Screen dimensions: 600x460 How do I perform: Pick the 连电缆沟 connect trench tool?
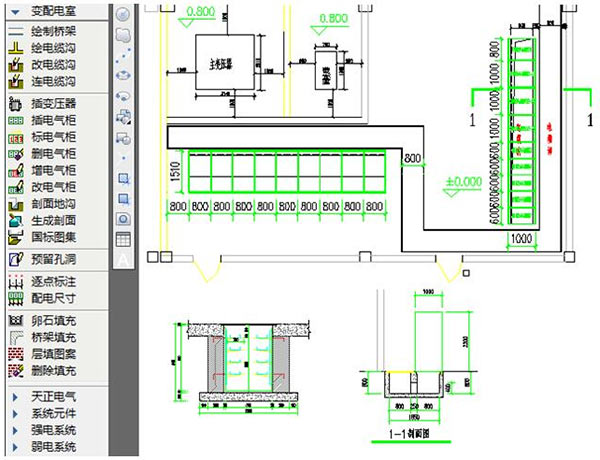[x=42, y=81]
